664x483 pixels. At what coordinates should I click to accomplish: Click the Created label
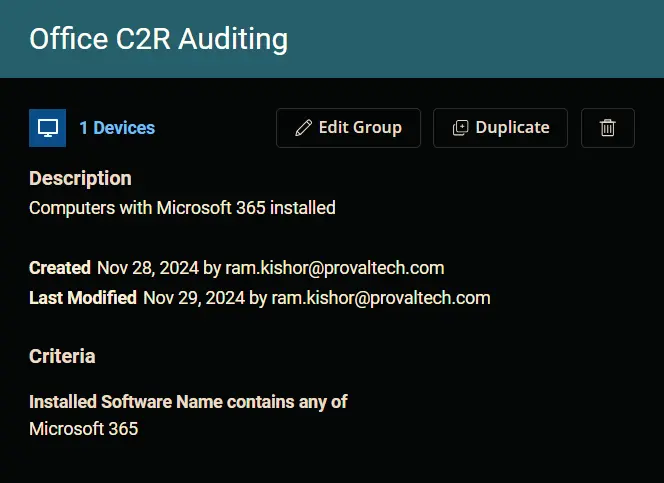click(60, 268)
